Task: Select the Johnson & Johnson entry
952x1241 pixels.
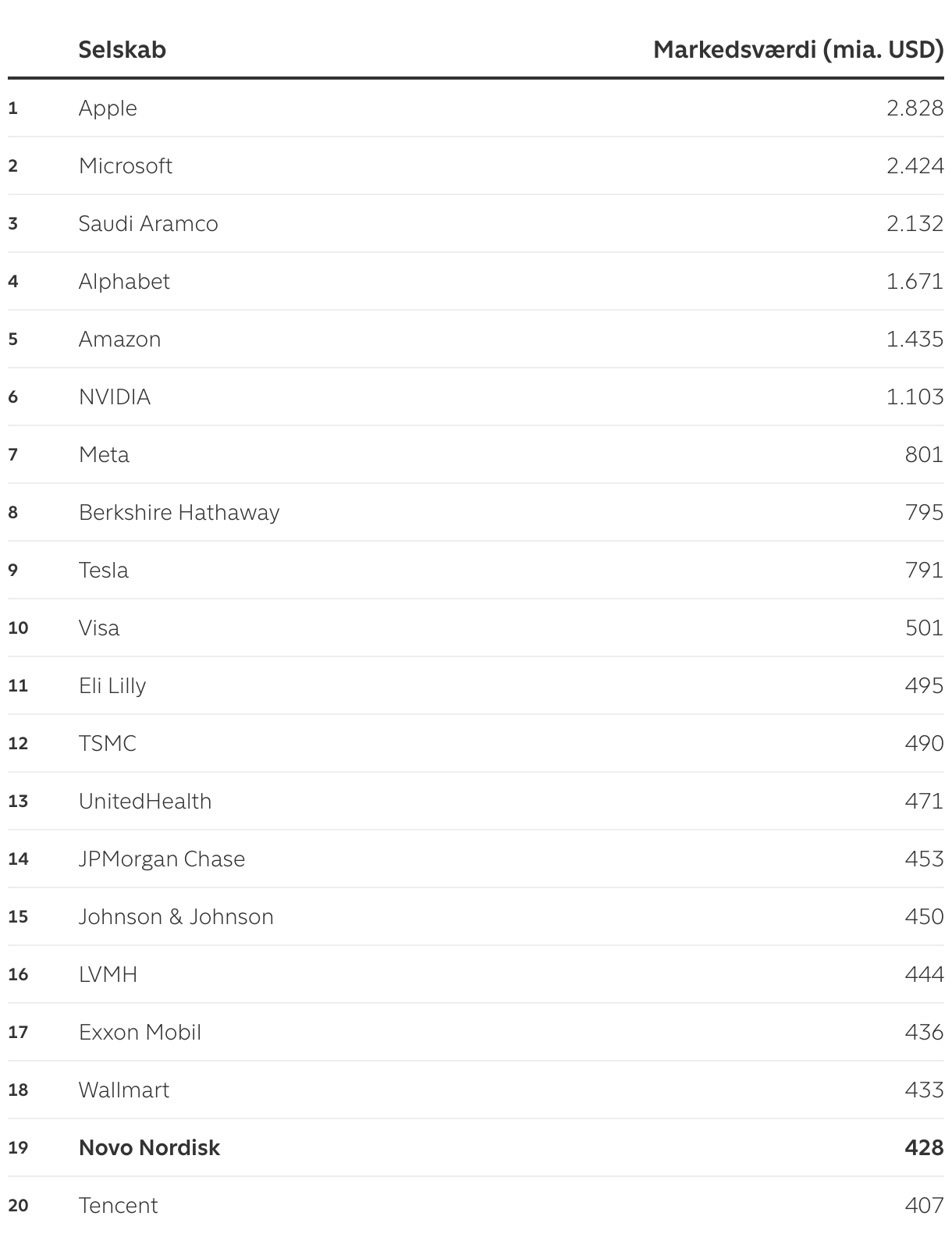Action: (x=176, y=916)
